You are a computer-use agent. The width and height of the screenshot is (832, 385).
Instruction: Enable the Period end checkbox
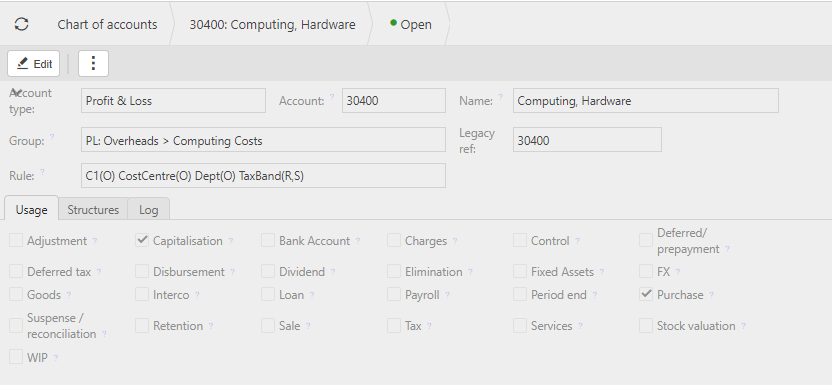pyautogui.click(x=519, y=294)
